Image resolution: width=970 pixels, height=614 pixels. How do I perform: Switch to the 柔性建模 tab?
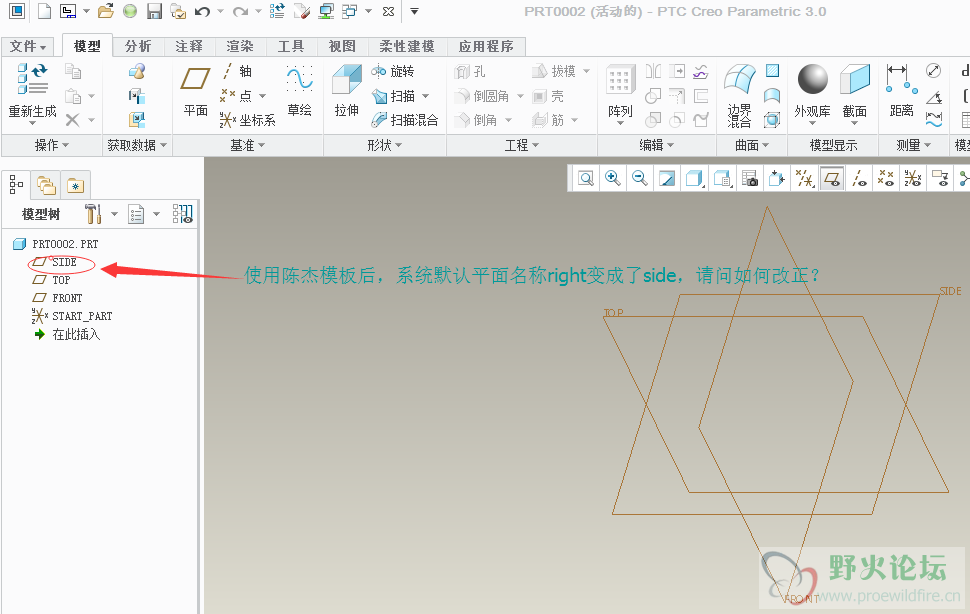tap(407, 46)
